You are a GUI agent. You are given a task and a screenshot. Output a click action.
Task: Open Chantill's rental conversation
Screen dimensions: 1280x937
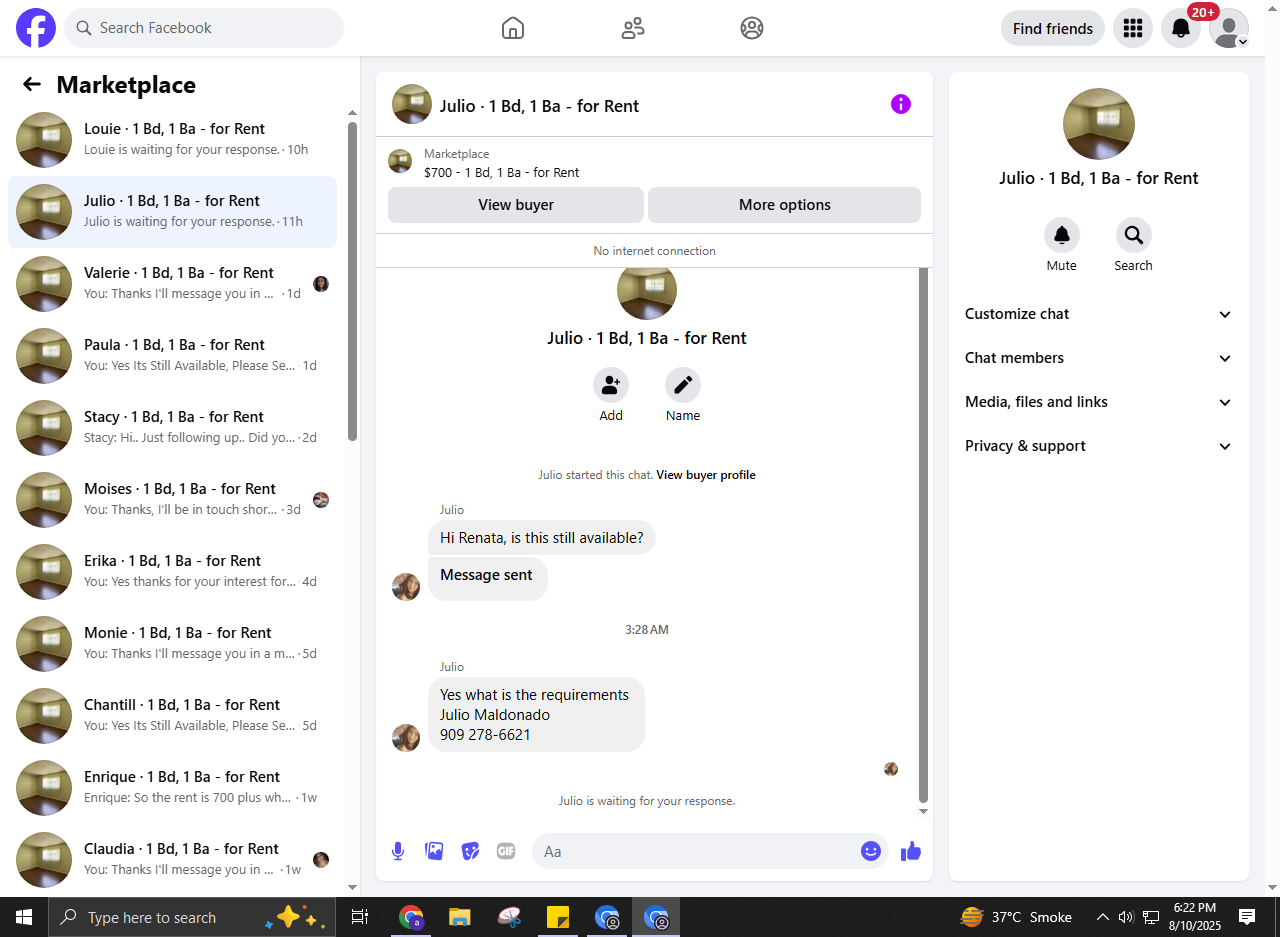(x=172, y=716)
